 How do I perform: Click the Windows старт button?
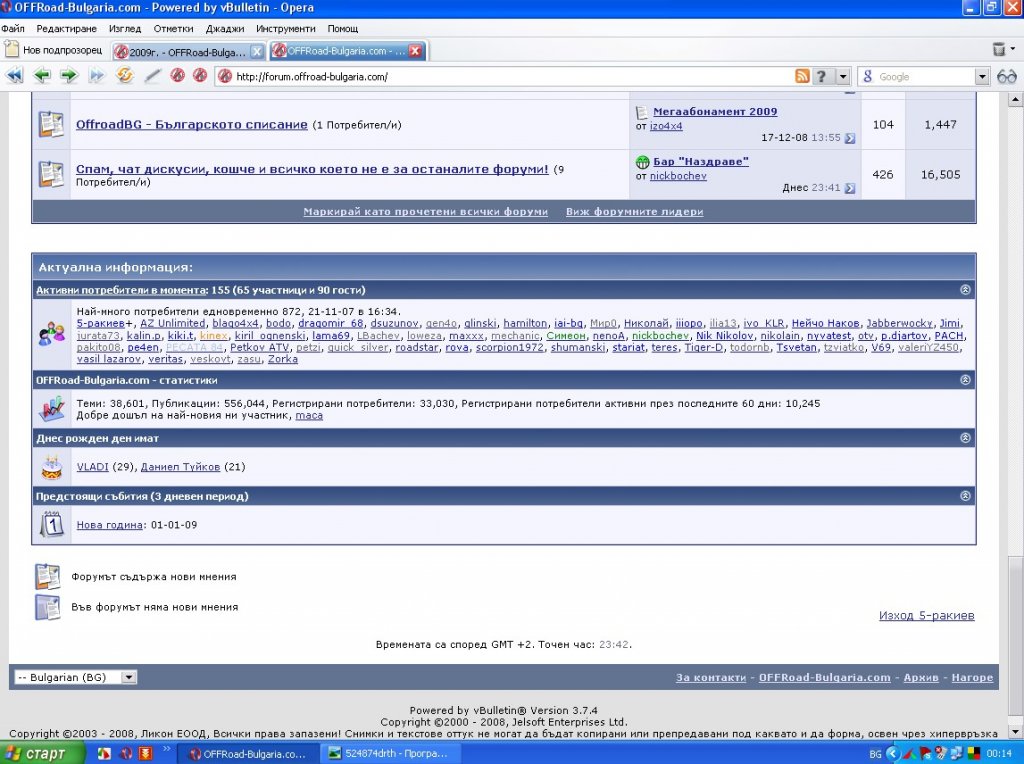(36, 753)
